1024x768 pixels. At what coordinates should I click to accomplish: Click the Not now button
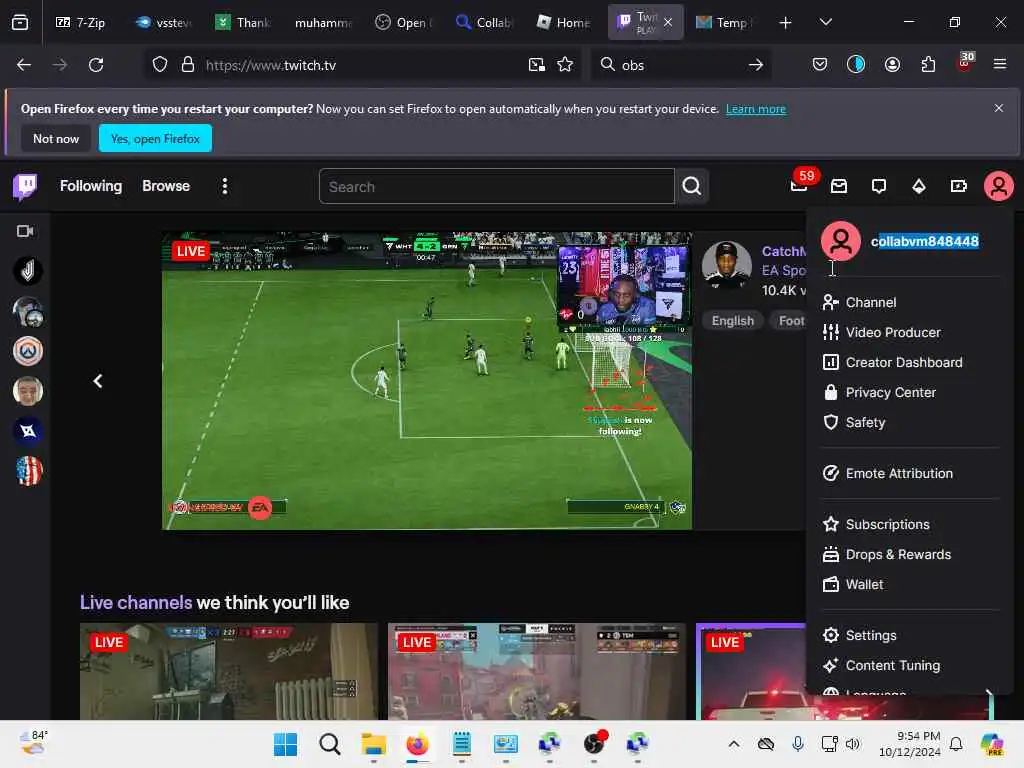coord(56,138)
